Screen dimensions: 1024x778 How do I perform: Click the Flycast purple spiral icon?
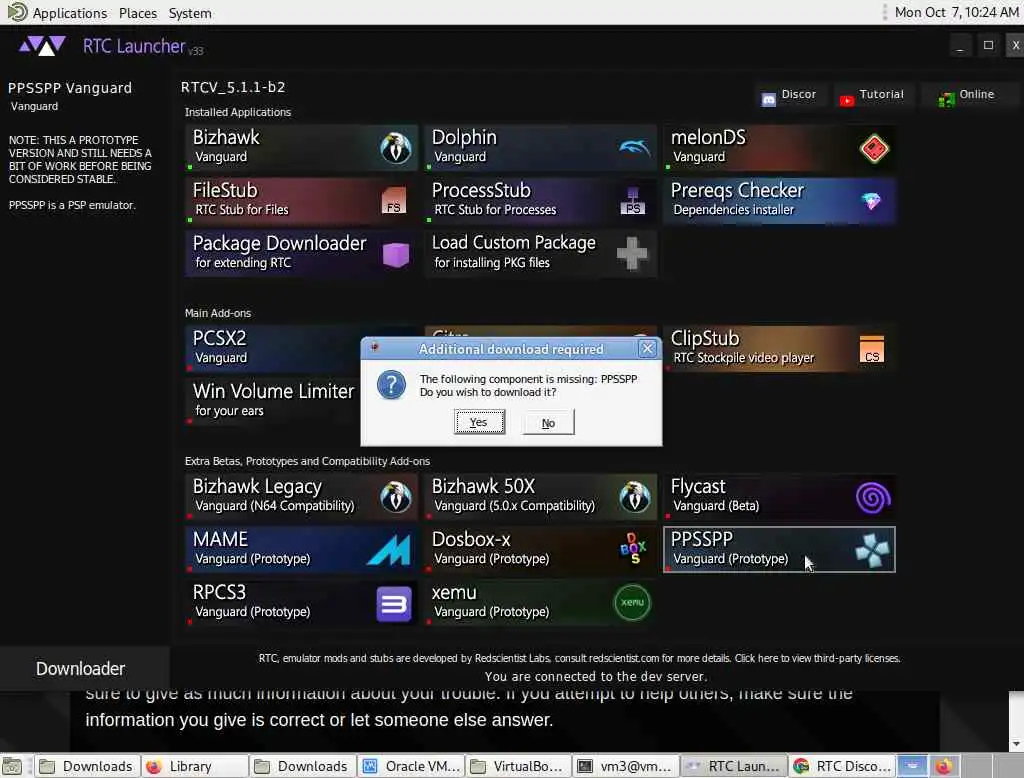point(873,498)
